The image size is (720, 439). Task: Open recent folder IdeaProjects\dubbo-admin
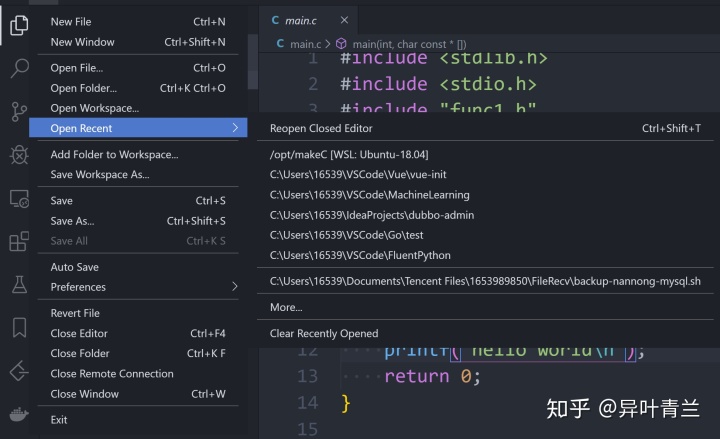point(485,215)
